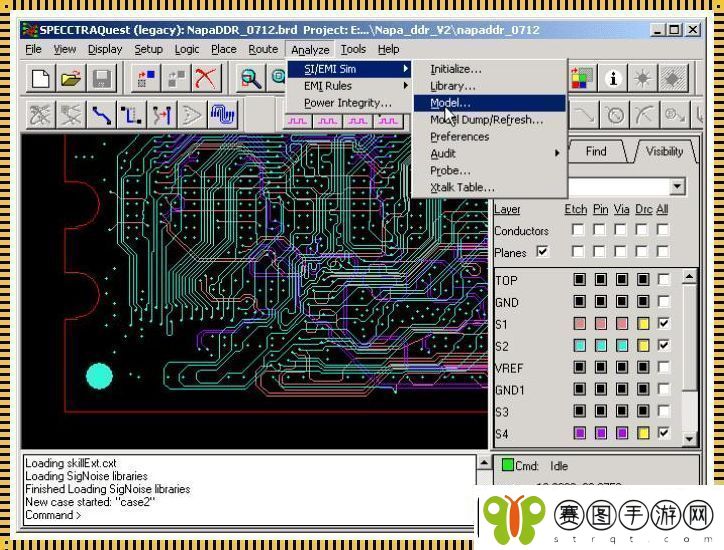Switch to the Find tab
Image resolution: width=724 pixels, height=550 pixels.
coord(596,151)
